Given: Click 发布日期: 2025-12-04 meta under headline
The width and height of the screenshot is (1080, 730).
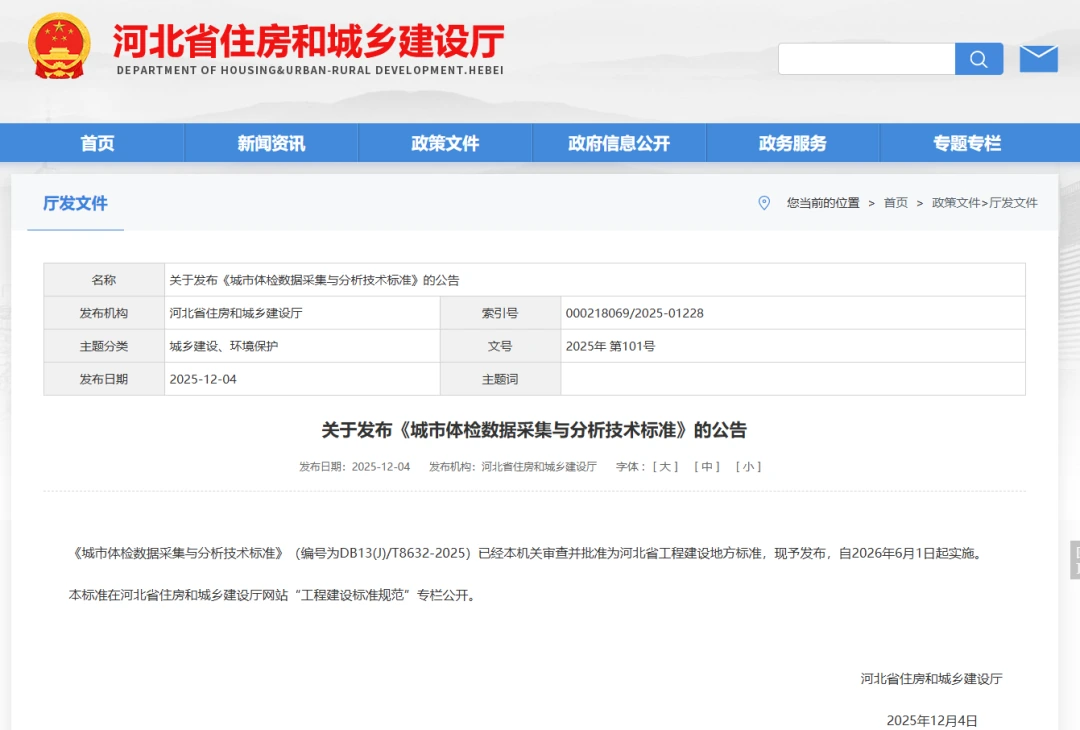Looking at the screenshot, I should [354, 466].
